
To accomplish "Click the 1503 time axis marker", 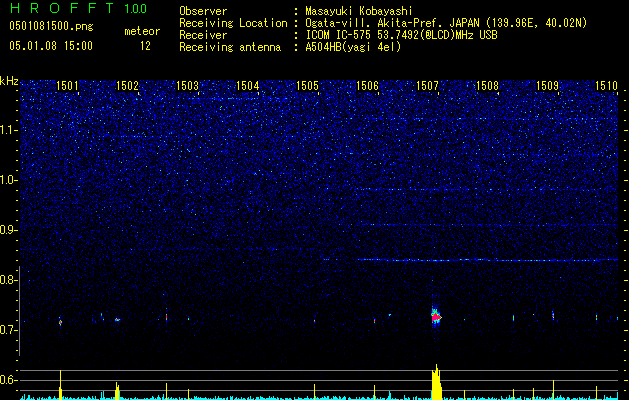I will (187, 85).
